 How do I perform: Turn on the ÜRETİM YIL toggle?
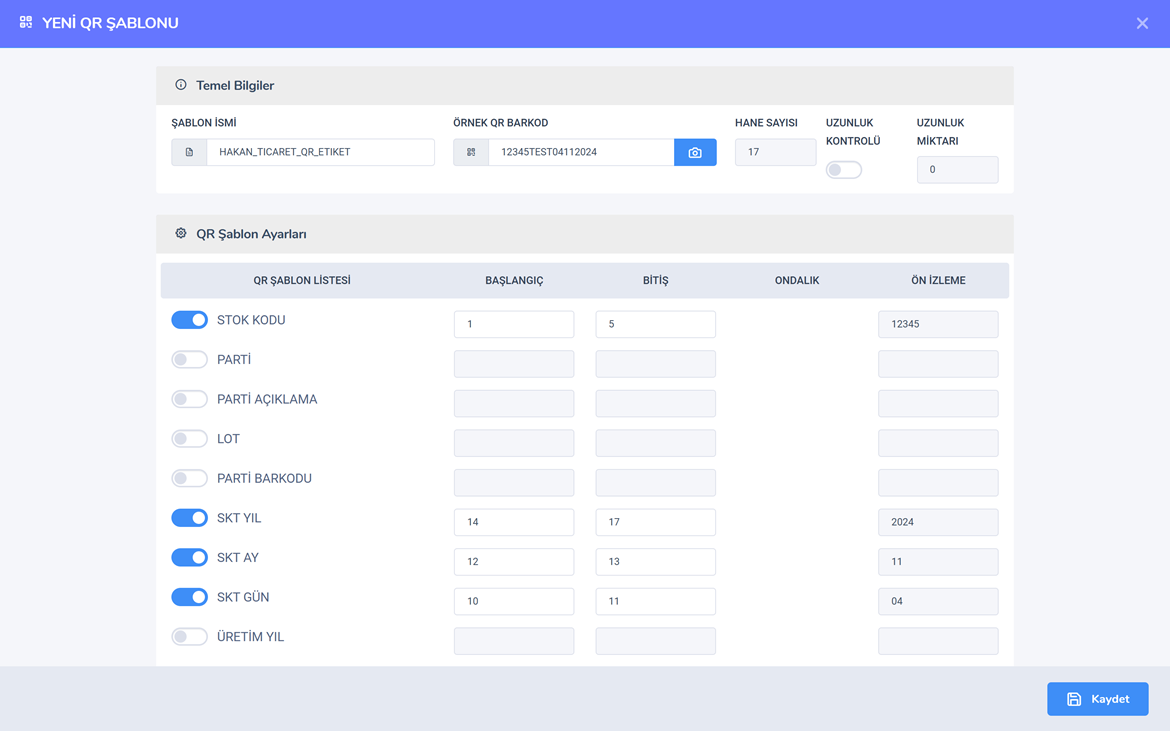[189, 637]
